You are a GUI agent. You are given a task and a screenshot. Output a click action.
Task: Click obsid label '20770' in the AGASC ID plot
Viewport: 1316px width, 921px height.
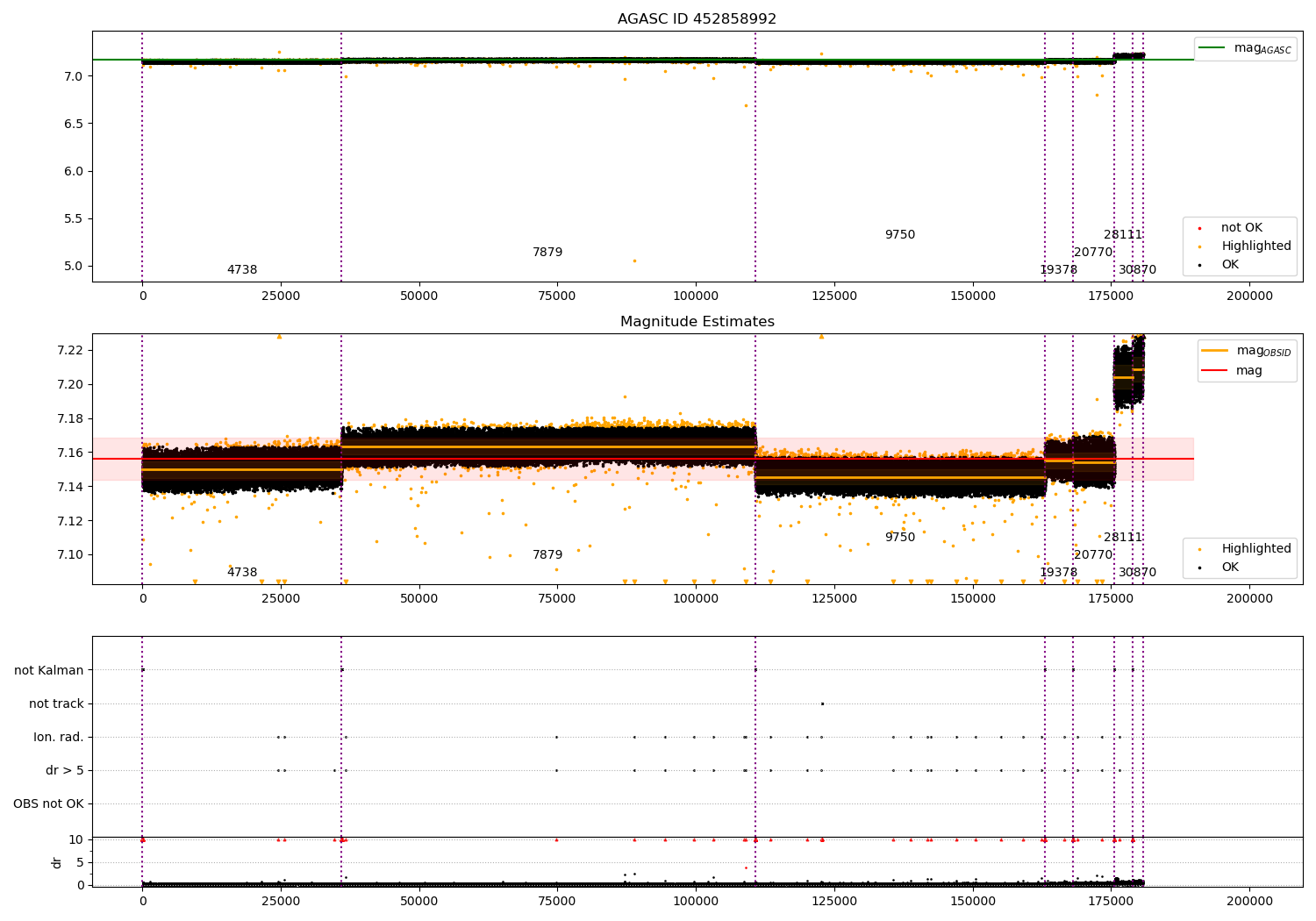click(1093, 253)
